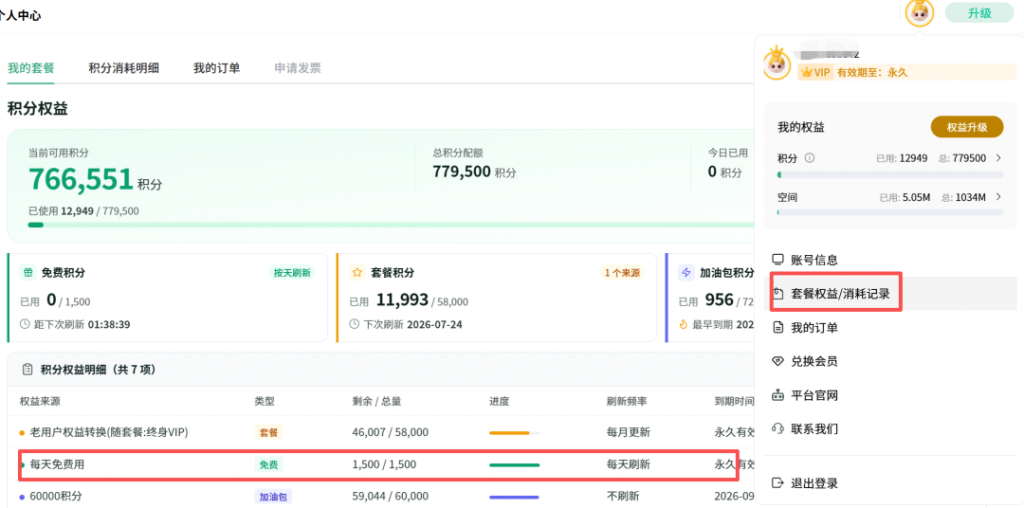Click the headset icon beside 联系我们

(778, 428)
